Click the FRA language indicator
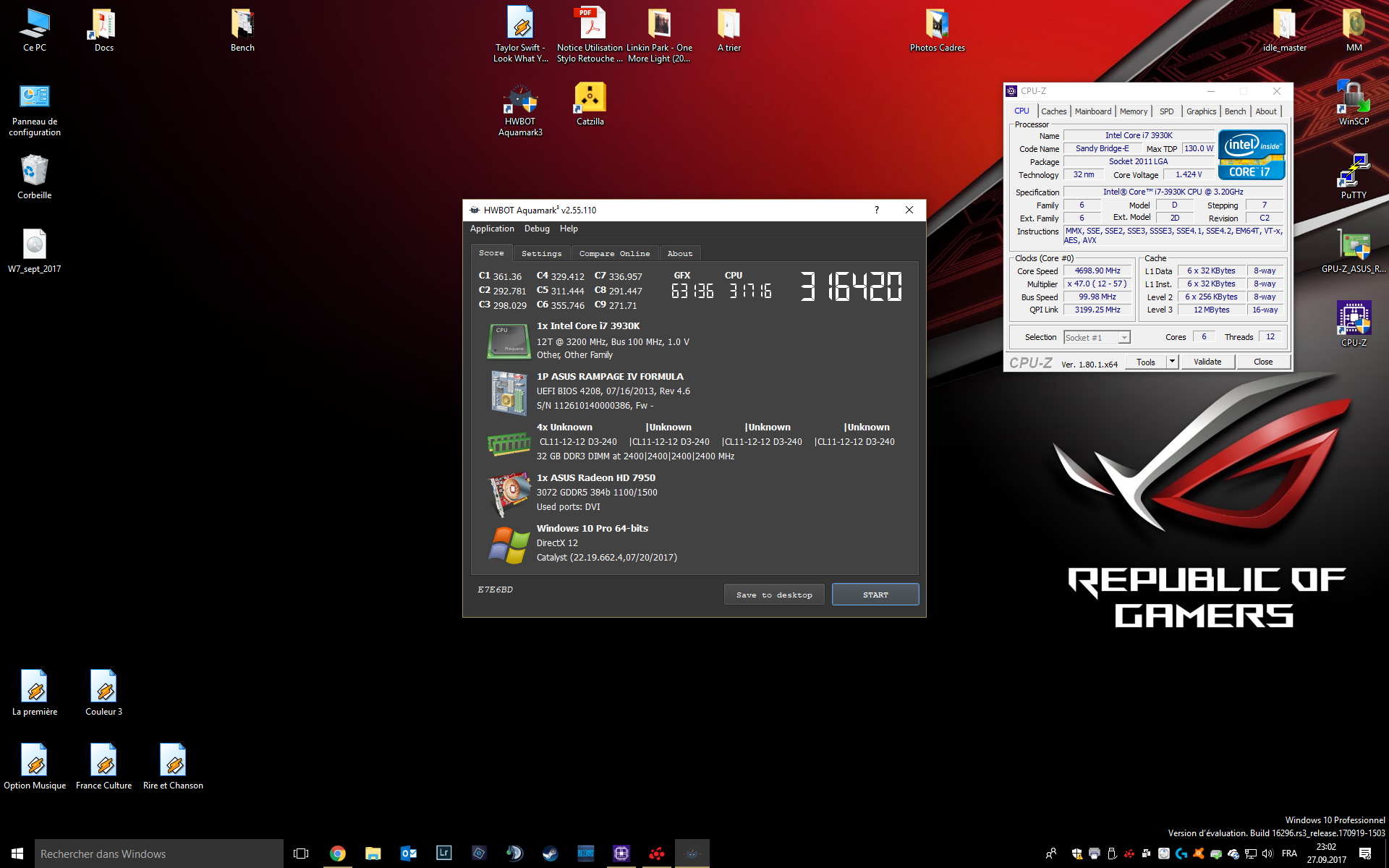The height and width of the screenshot is (868, 1389). click(x=1289, y=854)
